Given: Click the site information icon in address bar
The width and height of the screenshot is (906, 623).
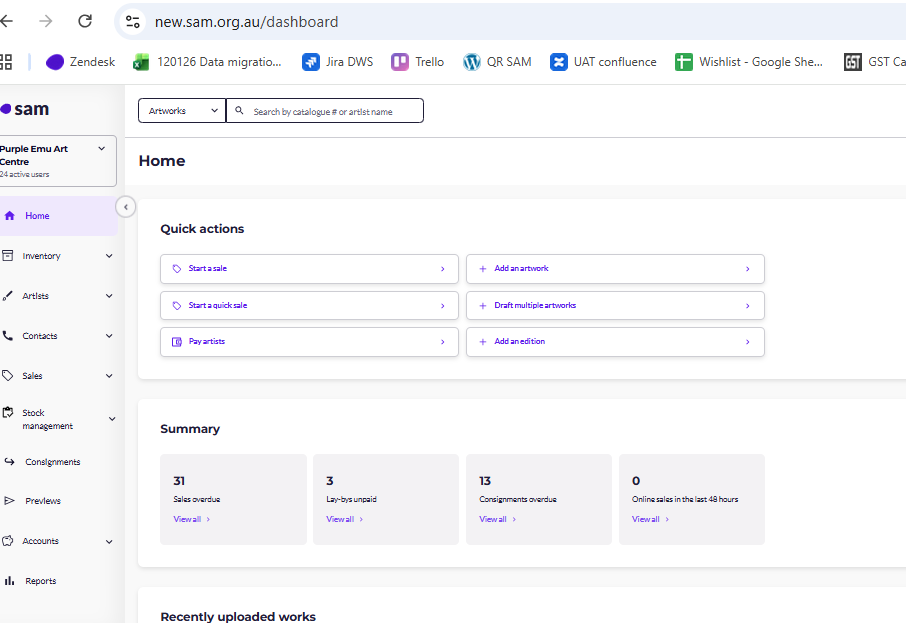Looking at the screenshot, I should pos(133,21).
